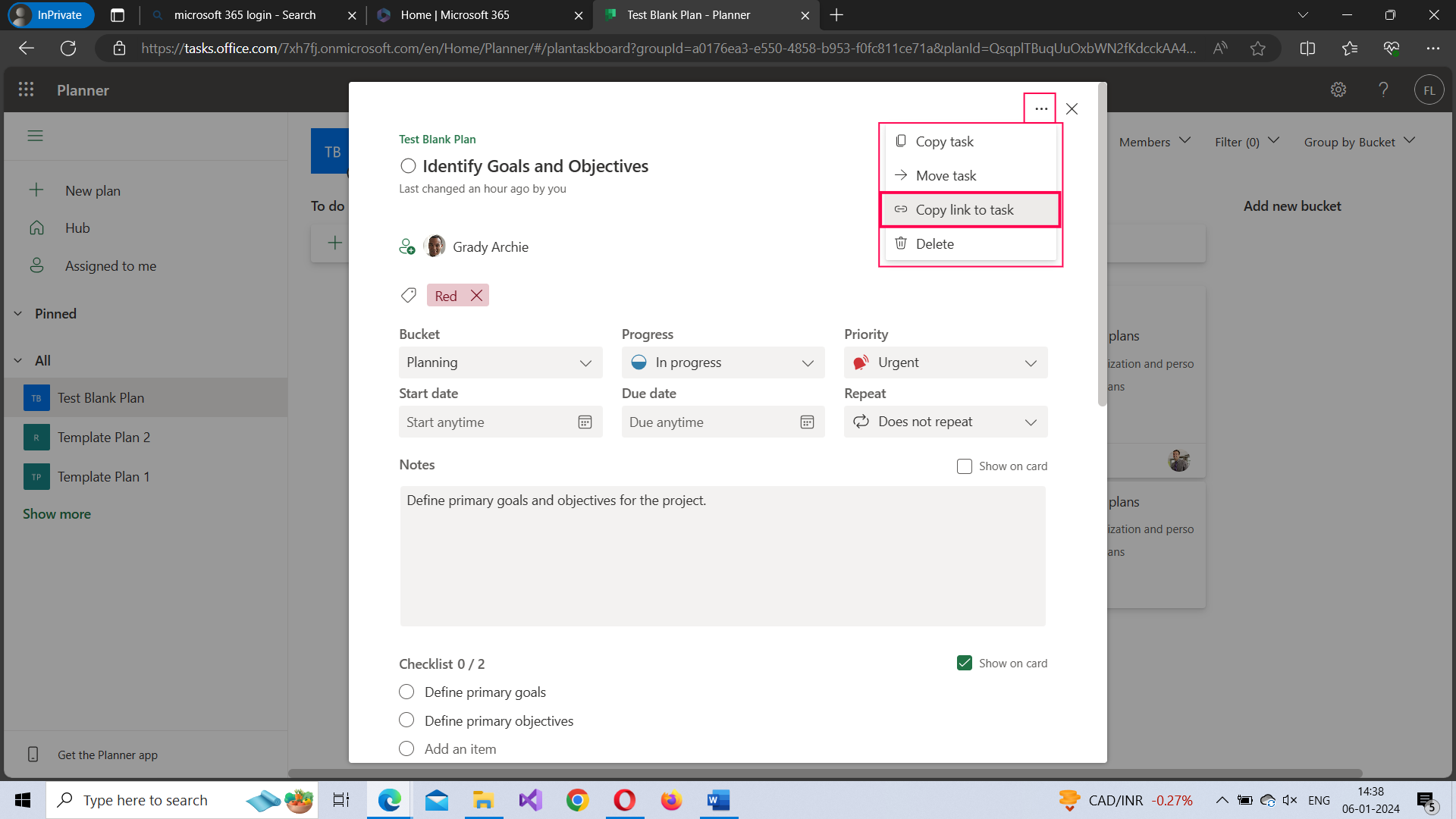Uncheck Checklist Show on card box

(x=964, y=663)
